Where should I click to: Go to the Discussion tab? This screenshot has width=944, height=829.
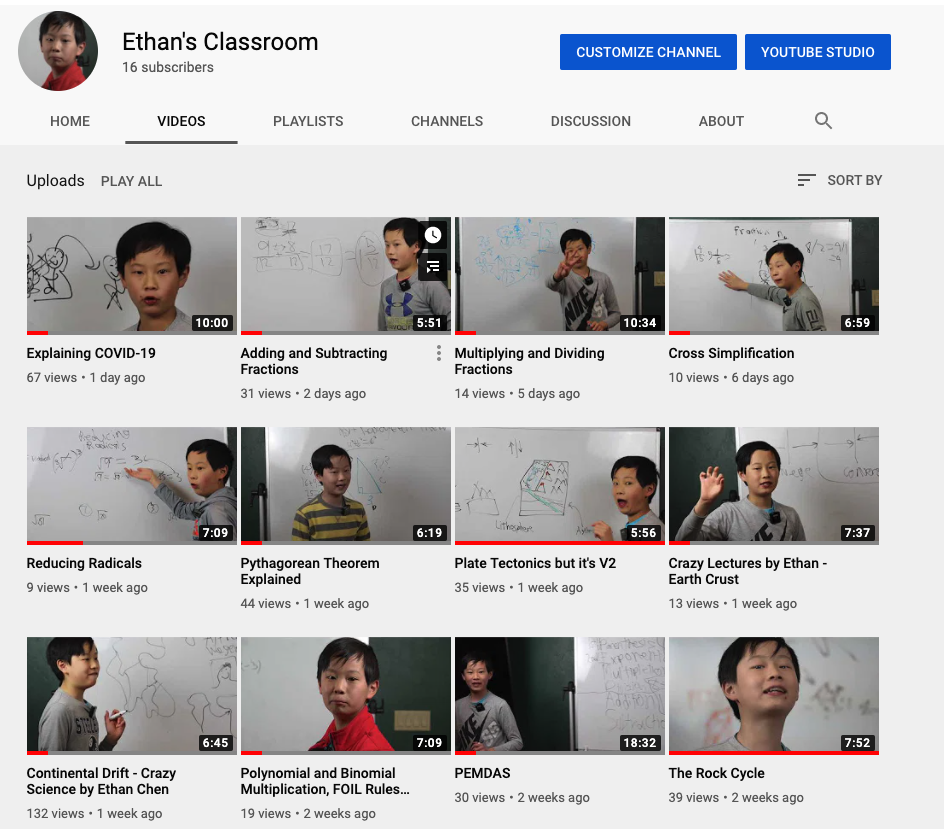coord(590,121)
